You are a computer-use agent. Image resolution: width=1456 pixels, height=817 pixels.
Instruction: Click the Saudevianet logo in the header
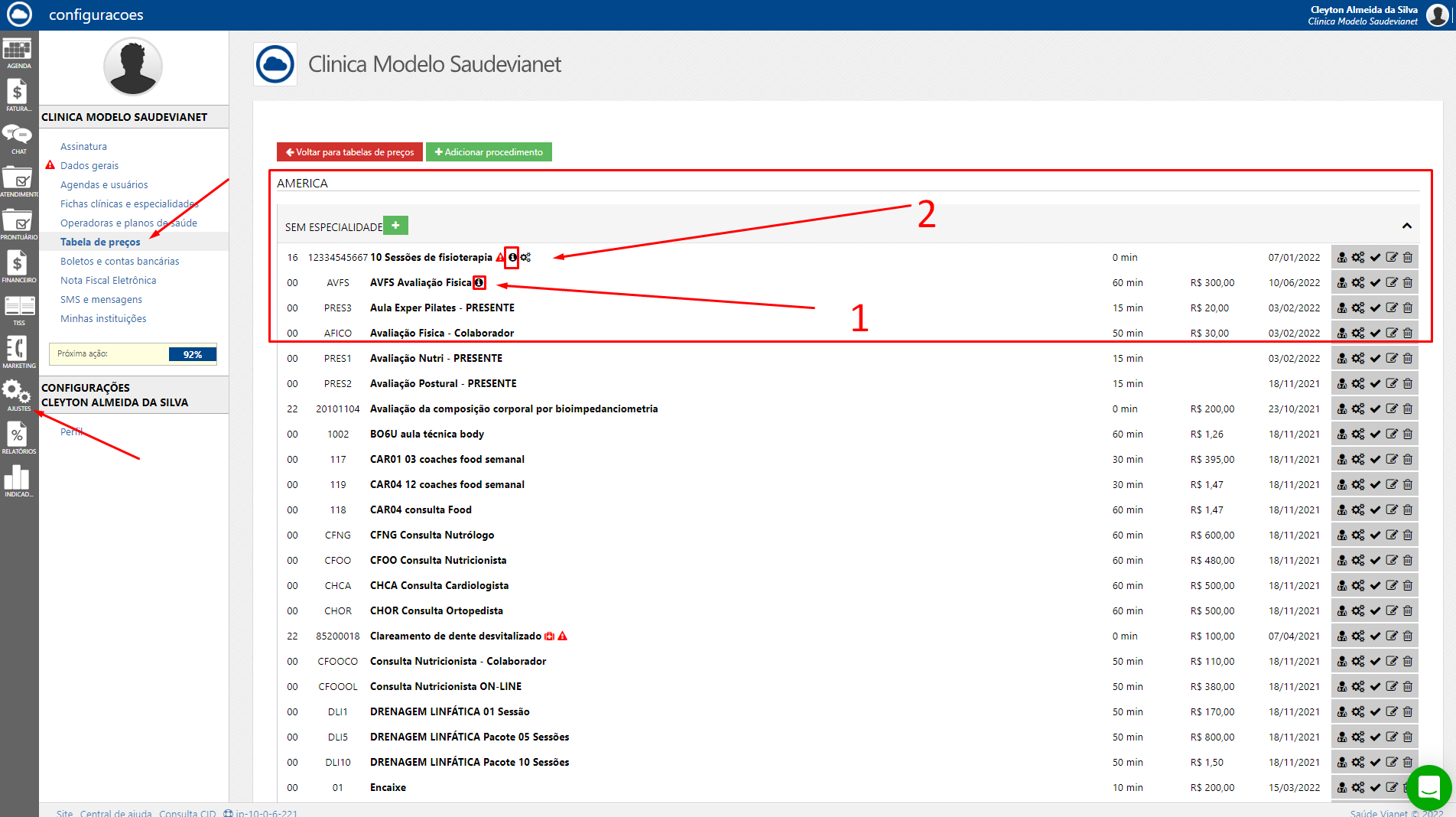[19, 15]
